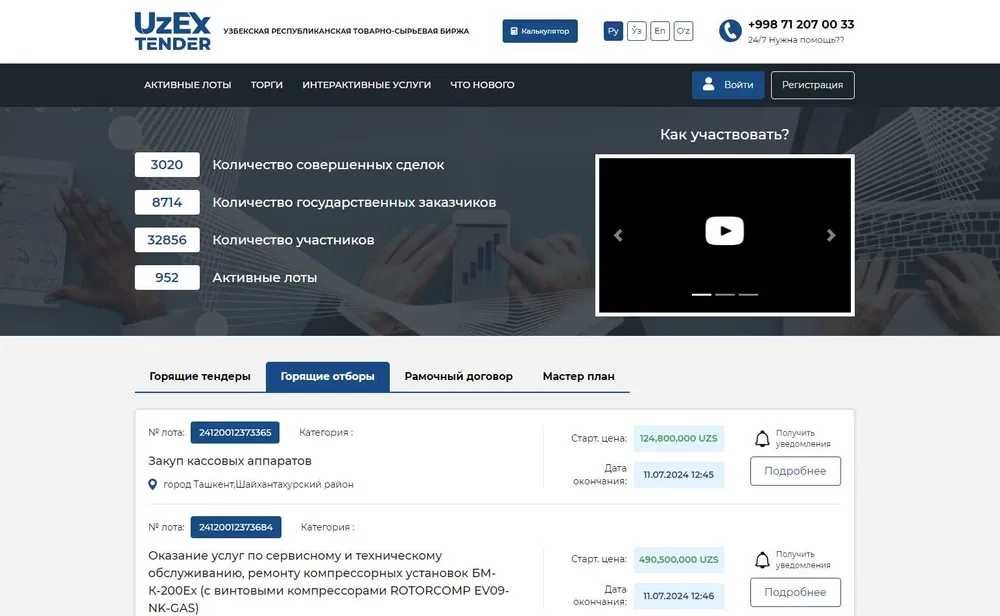The height and width of the screenshot is (616, 1000).
Task: Click lot number 24120012373684 badge
Action: pos(236,527)
